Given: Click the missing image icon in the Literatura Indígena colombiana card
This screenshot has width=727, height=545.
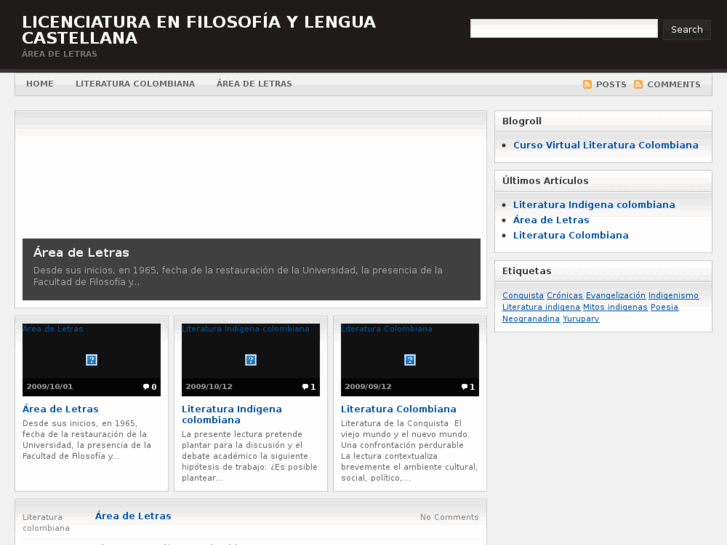Looking at the screenshot, I should [x=250, y=360].
